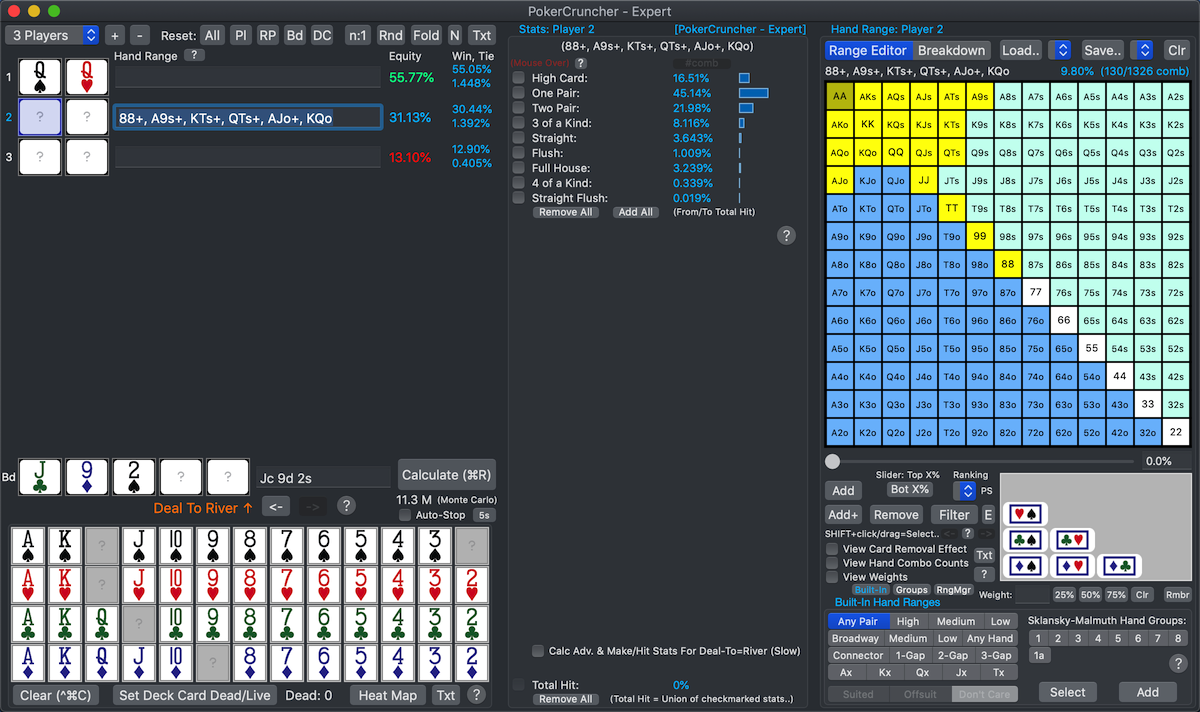Pick the Jack of diamonds deck card
1200x712 pixels.
coord(139,662)
